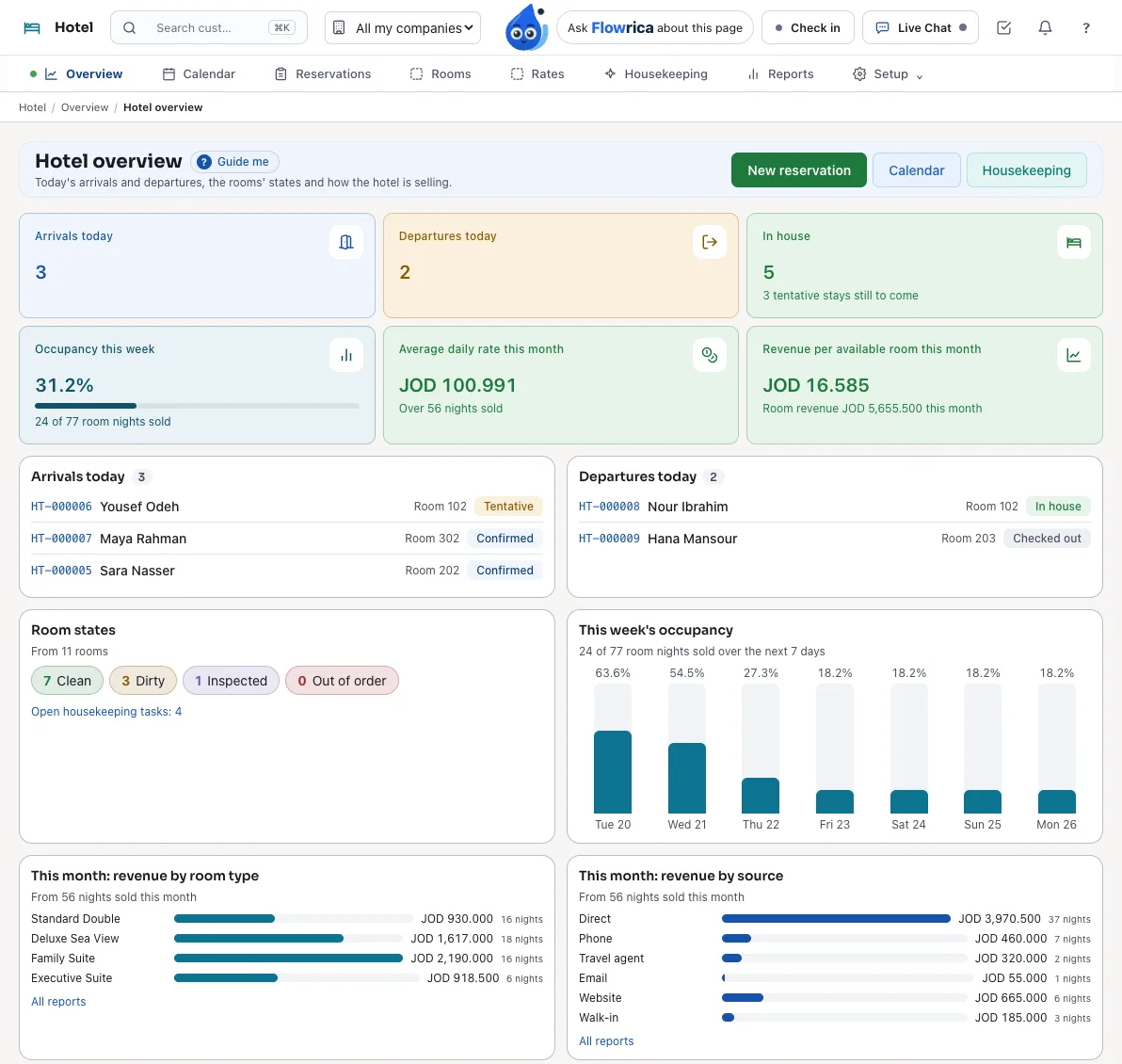Open reservation HT-000006
1122x1064 pixels.
pos(61,507)
